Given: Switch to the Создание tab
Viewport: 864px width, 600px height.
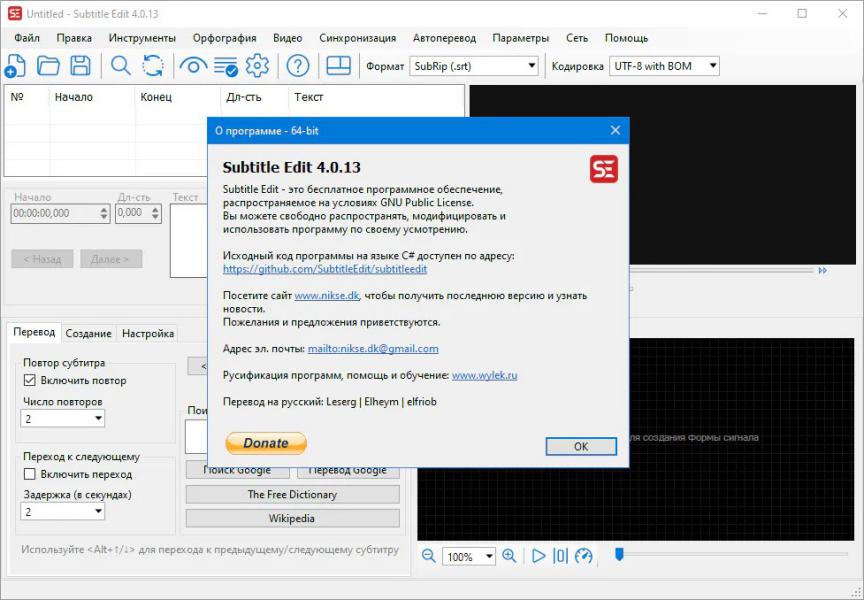Looking at the screenshot, I should [x=89, y=333].
